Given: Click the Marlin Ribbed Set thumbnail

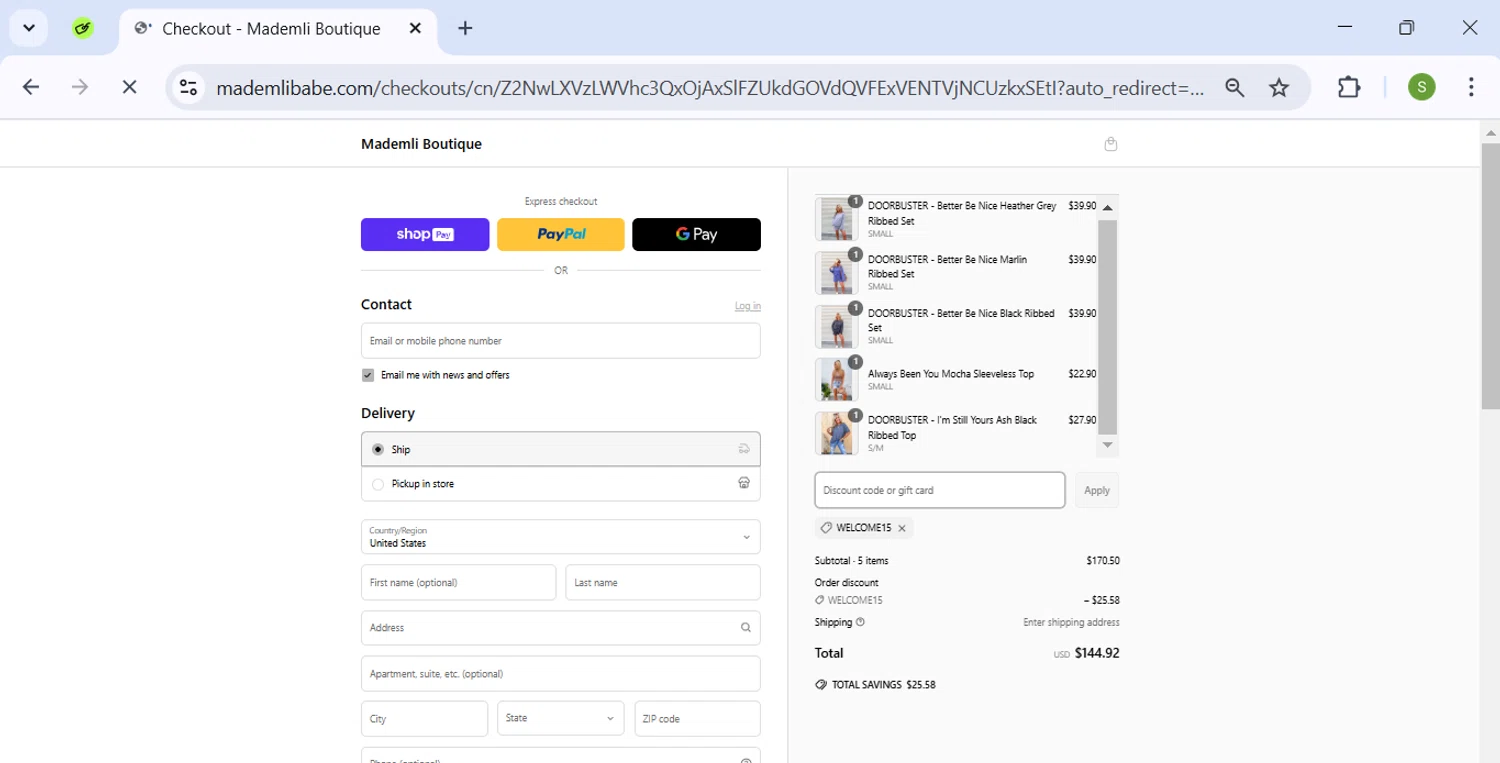Looking at the screenshot, I should [837, 272].
